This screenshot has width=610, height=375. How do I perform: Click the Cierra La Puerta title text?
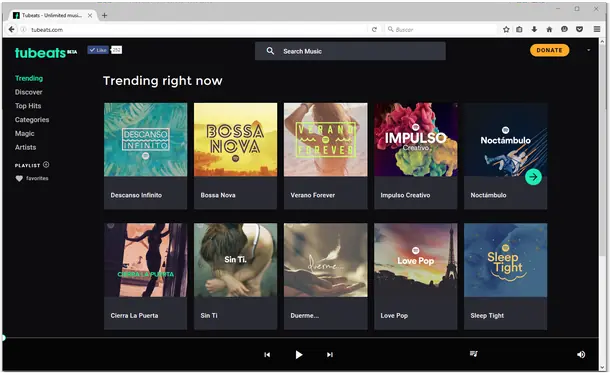(134, 315)
